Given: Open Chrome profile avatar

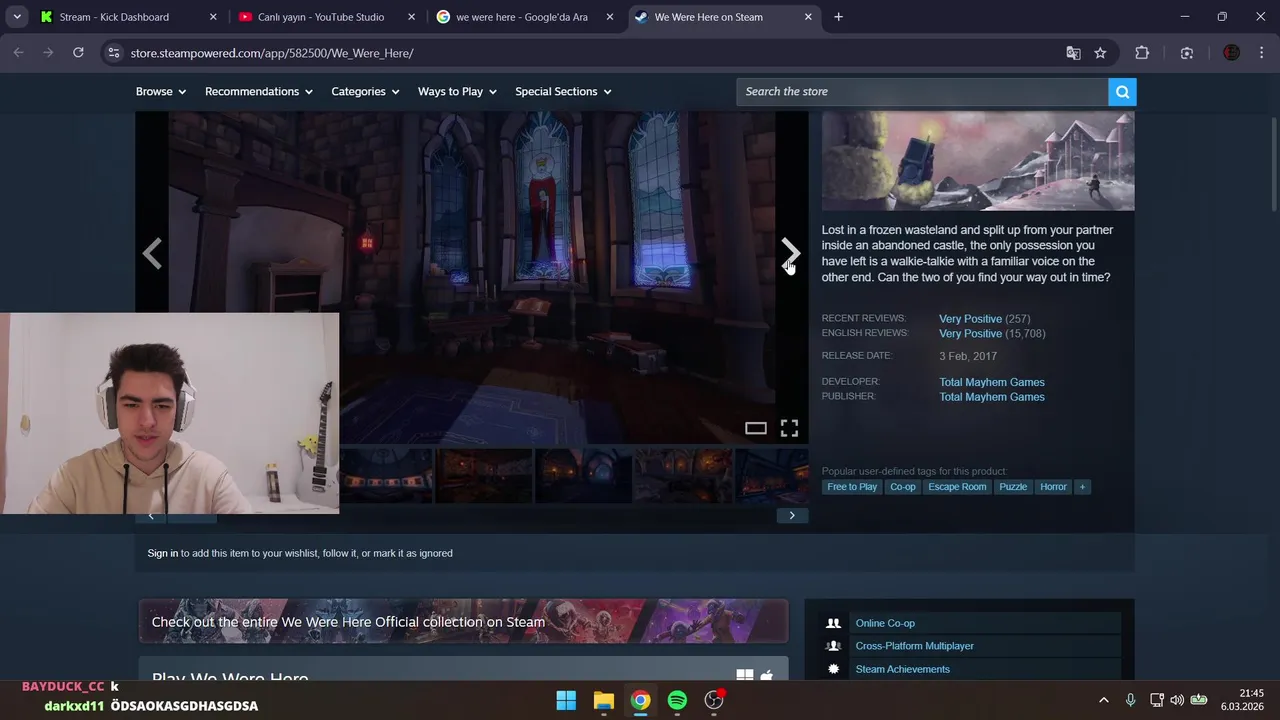Looking at the screenshot, I should pos(1232,53).
